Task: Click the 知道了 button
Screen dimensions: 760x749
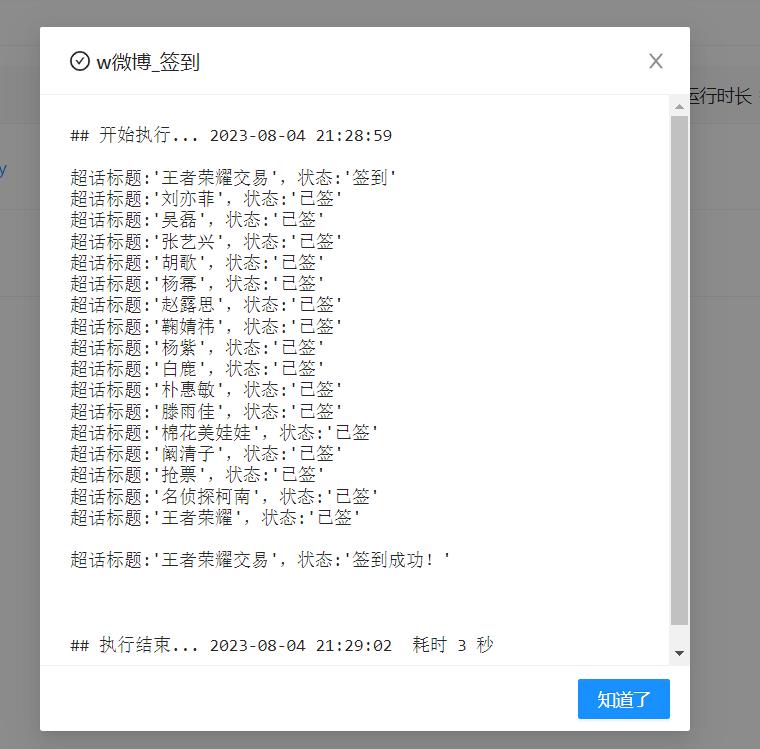Action: [x=623, y=699]
